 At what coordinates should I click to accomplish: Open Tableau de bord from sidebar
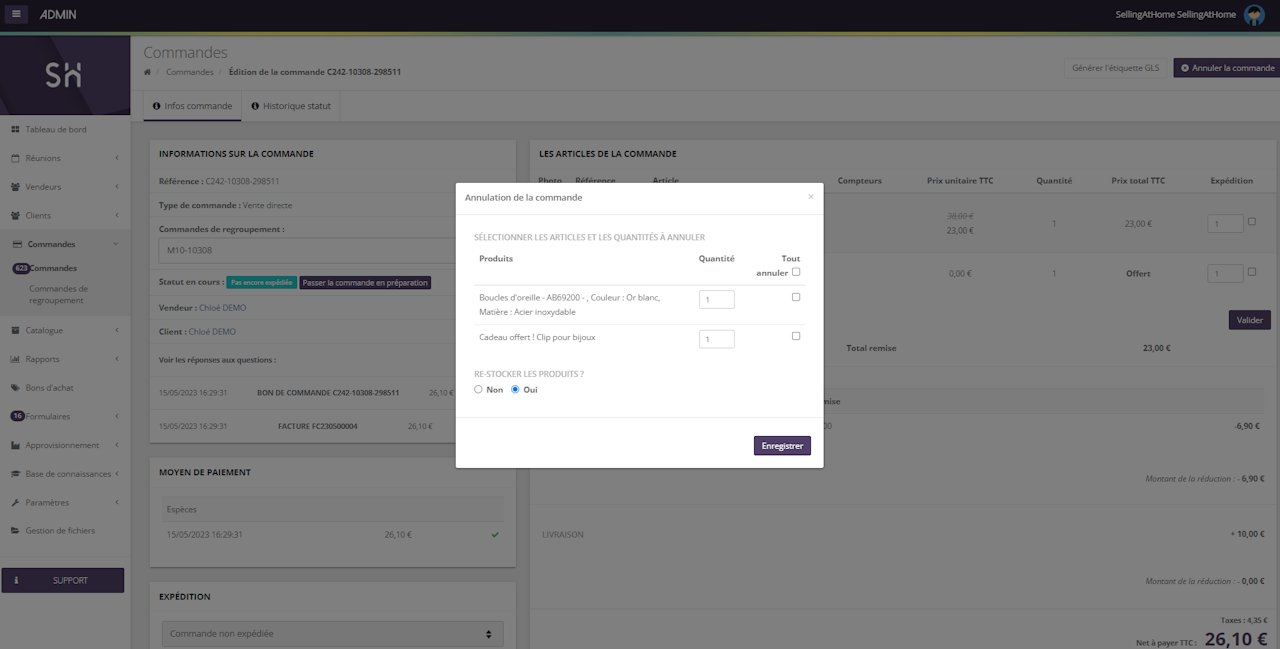56,130
